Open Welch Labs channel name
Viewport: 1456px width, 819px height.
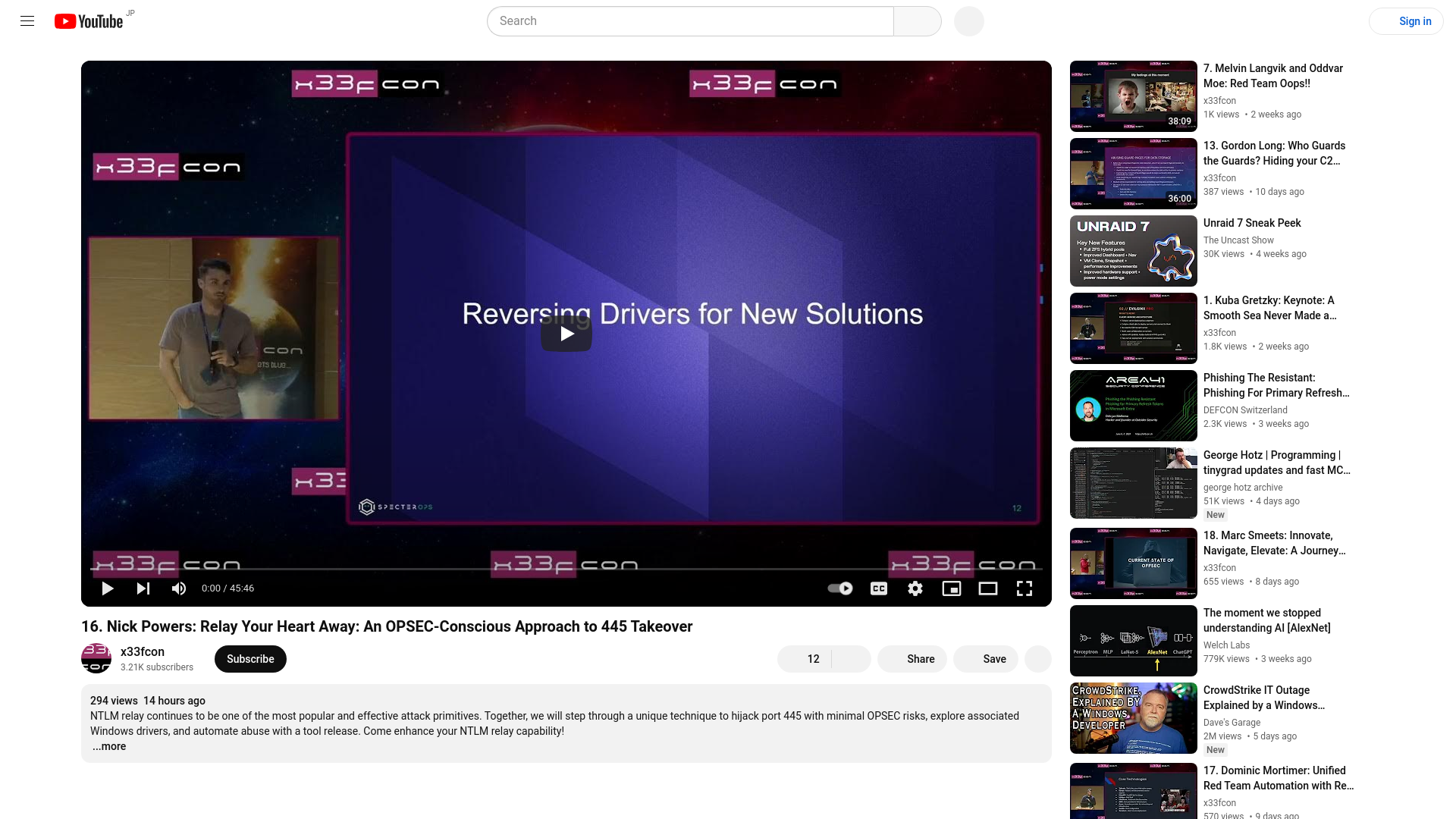(x=1226, y=645)
